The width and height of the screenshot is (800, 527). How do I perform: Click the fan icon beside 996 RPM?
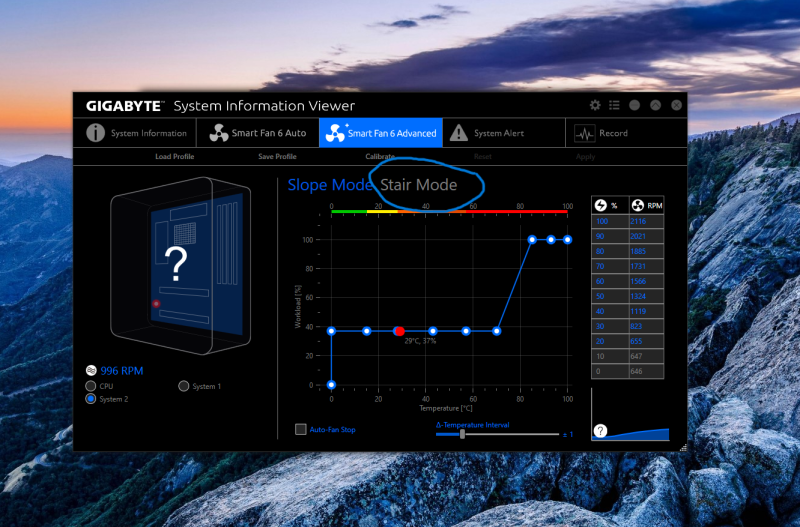pyautogui.click(x=91, y=370)
